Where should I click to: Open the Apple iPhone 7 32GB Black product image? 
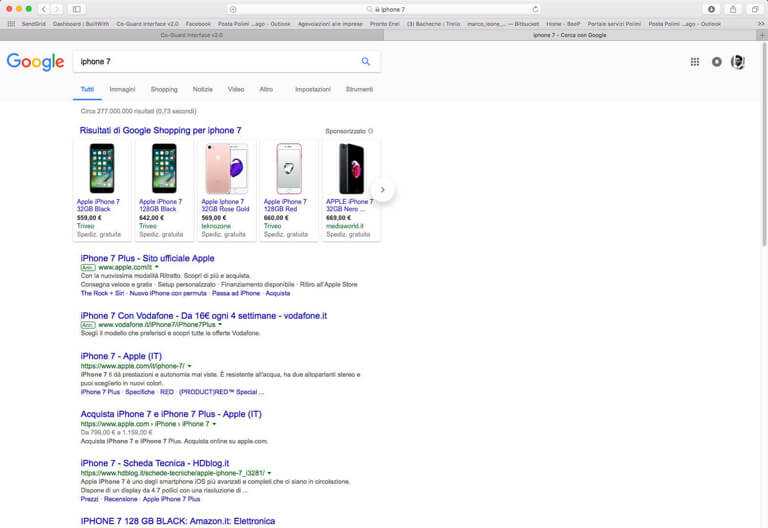coord(102,168)
